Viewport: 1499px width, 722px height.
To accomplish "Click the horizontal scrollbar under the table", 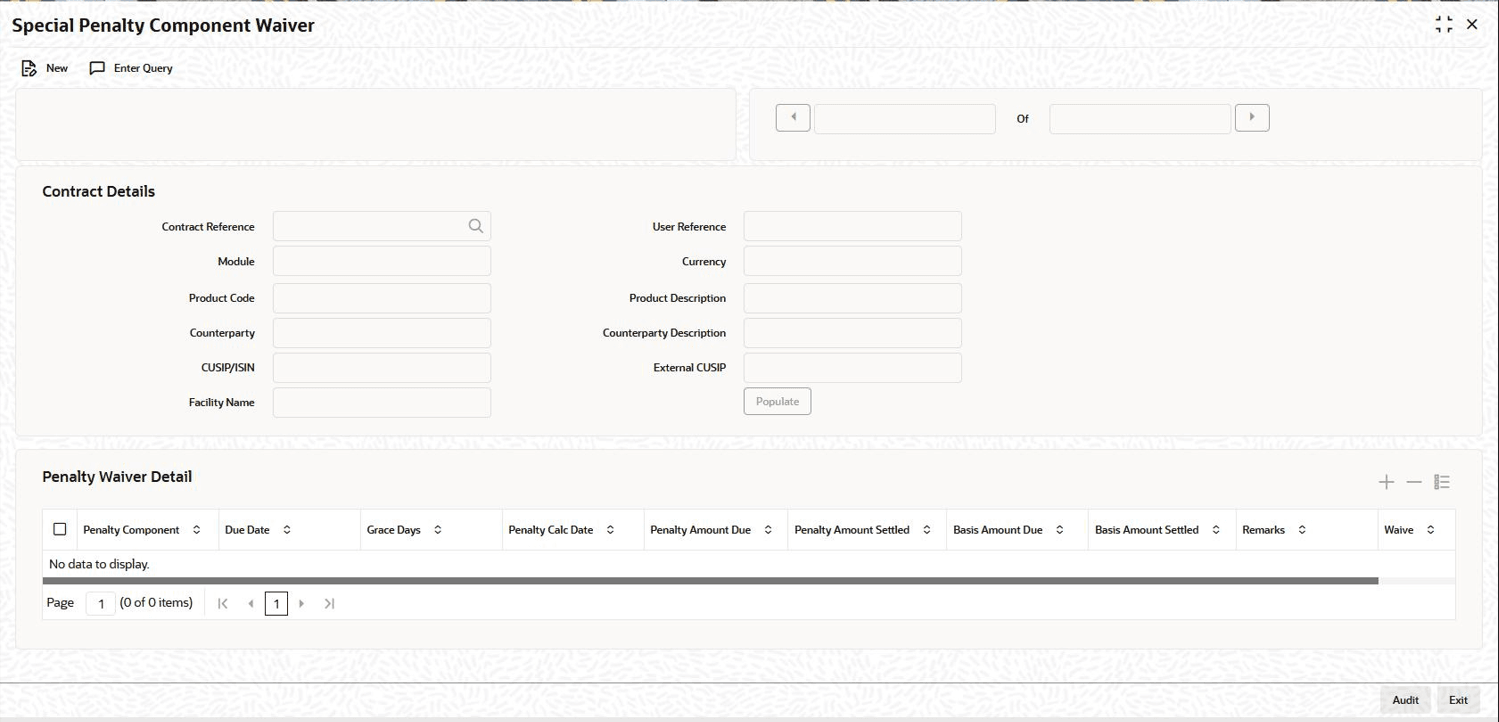I will [710, 581].
